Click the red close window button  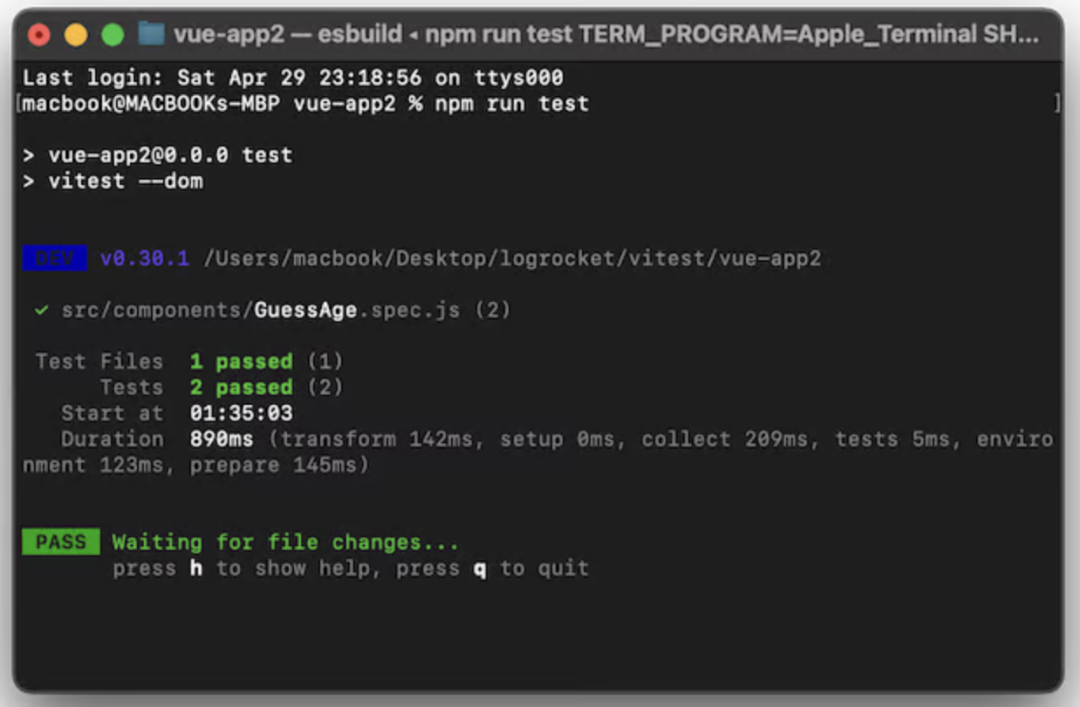[x=39, y=34]
